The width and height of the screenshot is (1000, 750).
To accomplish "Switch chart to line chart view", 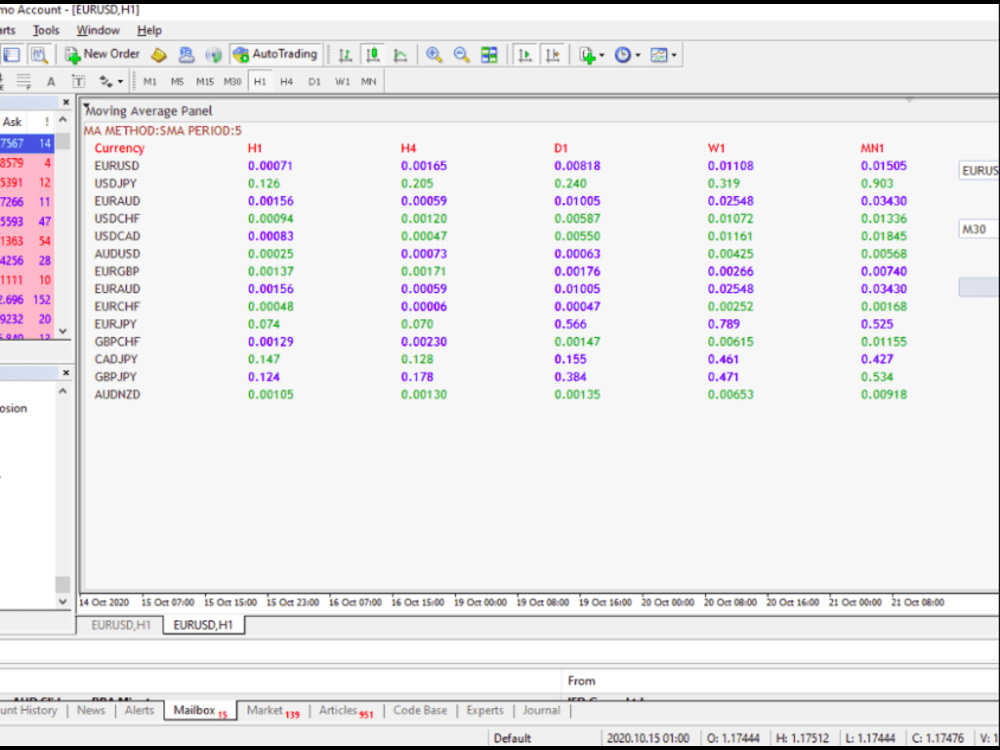I will (x=398, y=54).
